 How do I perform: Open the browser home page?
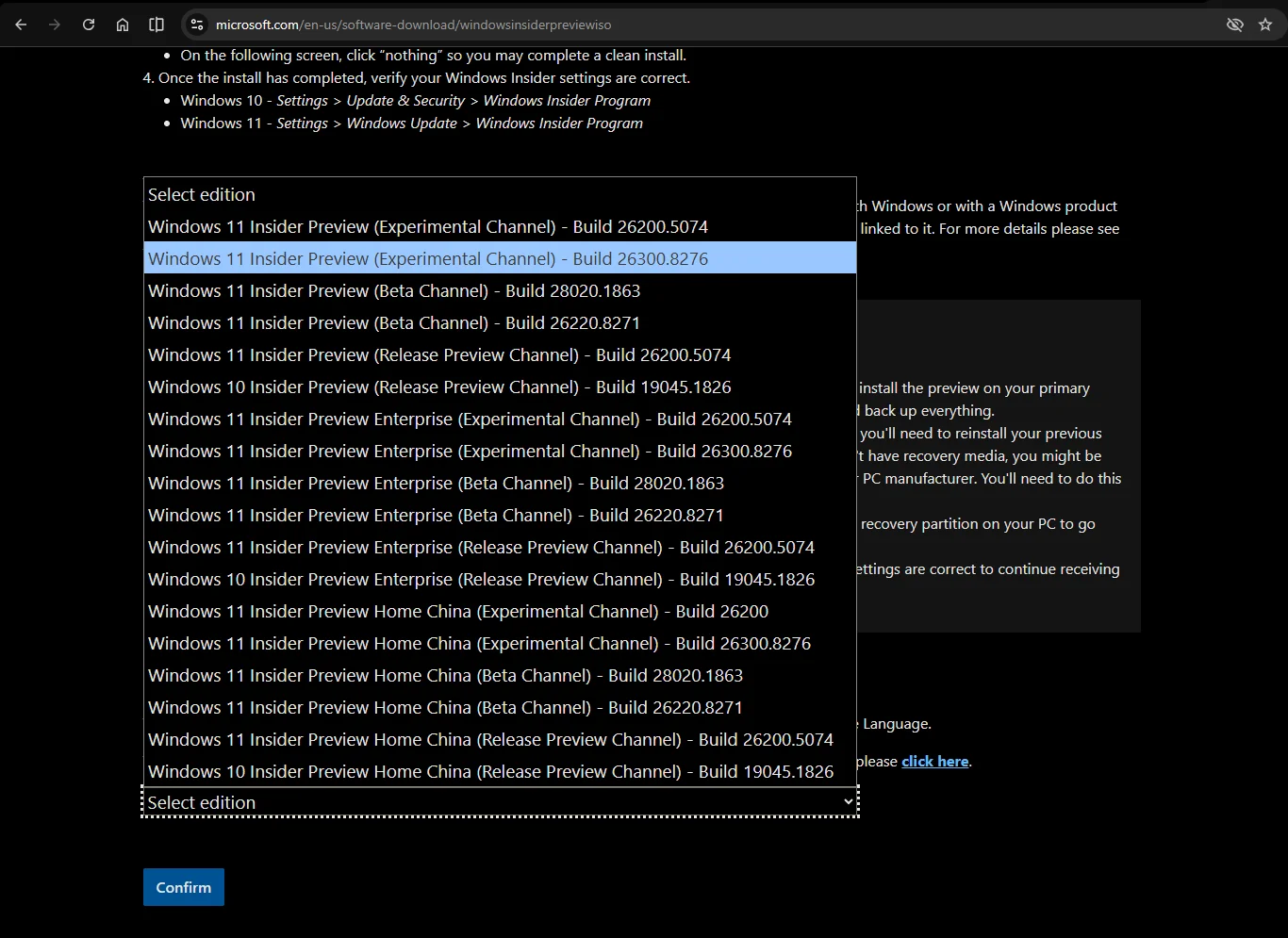(123, 25)
